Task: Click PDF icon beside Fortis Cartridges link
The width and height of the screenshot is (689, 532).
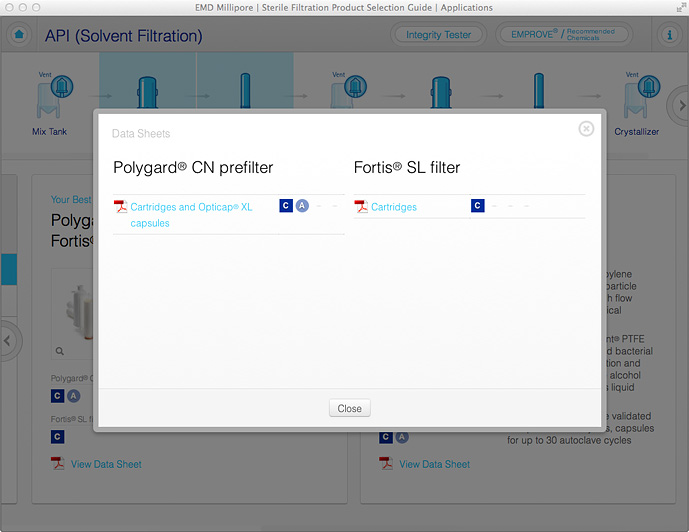Action: click(361, 207)
